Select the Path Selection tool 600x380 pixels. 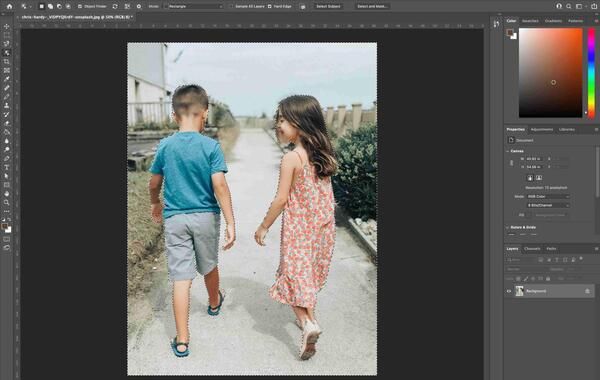(x=7, y=176)
